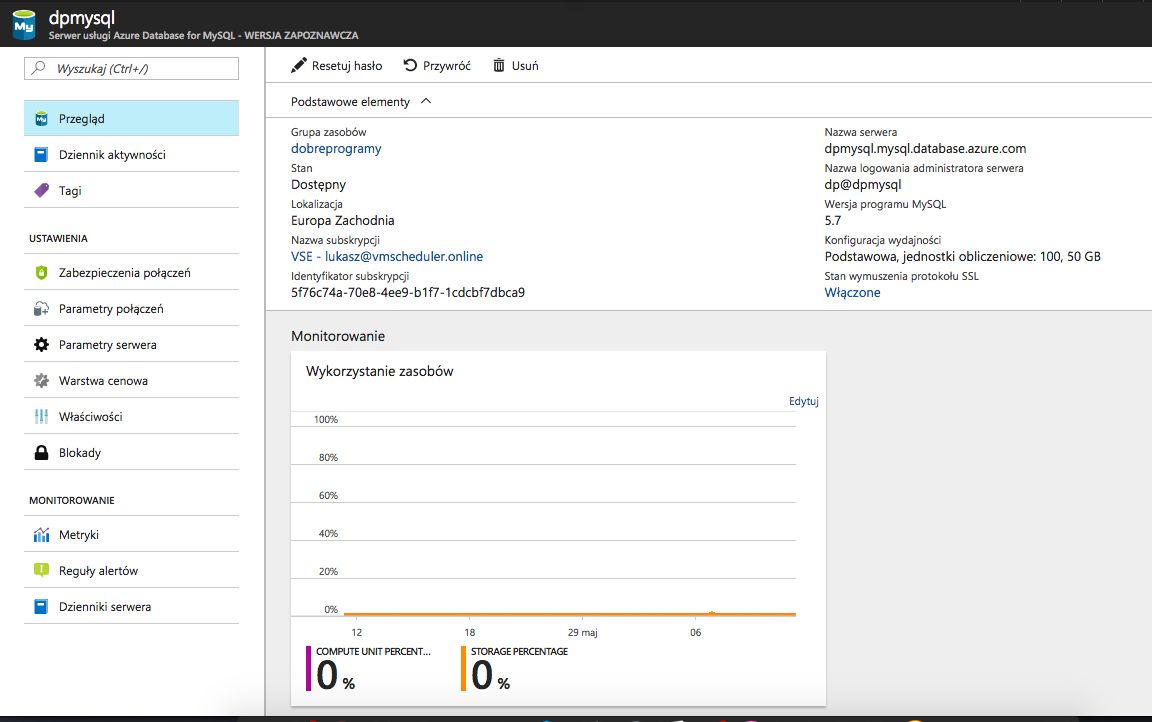The height and width of the screenshot is (722, 1152).
Task: Open Właściwości from the settings menu
Action: coord(90,417)
